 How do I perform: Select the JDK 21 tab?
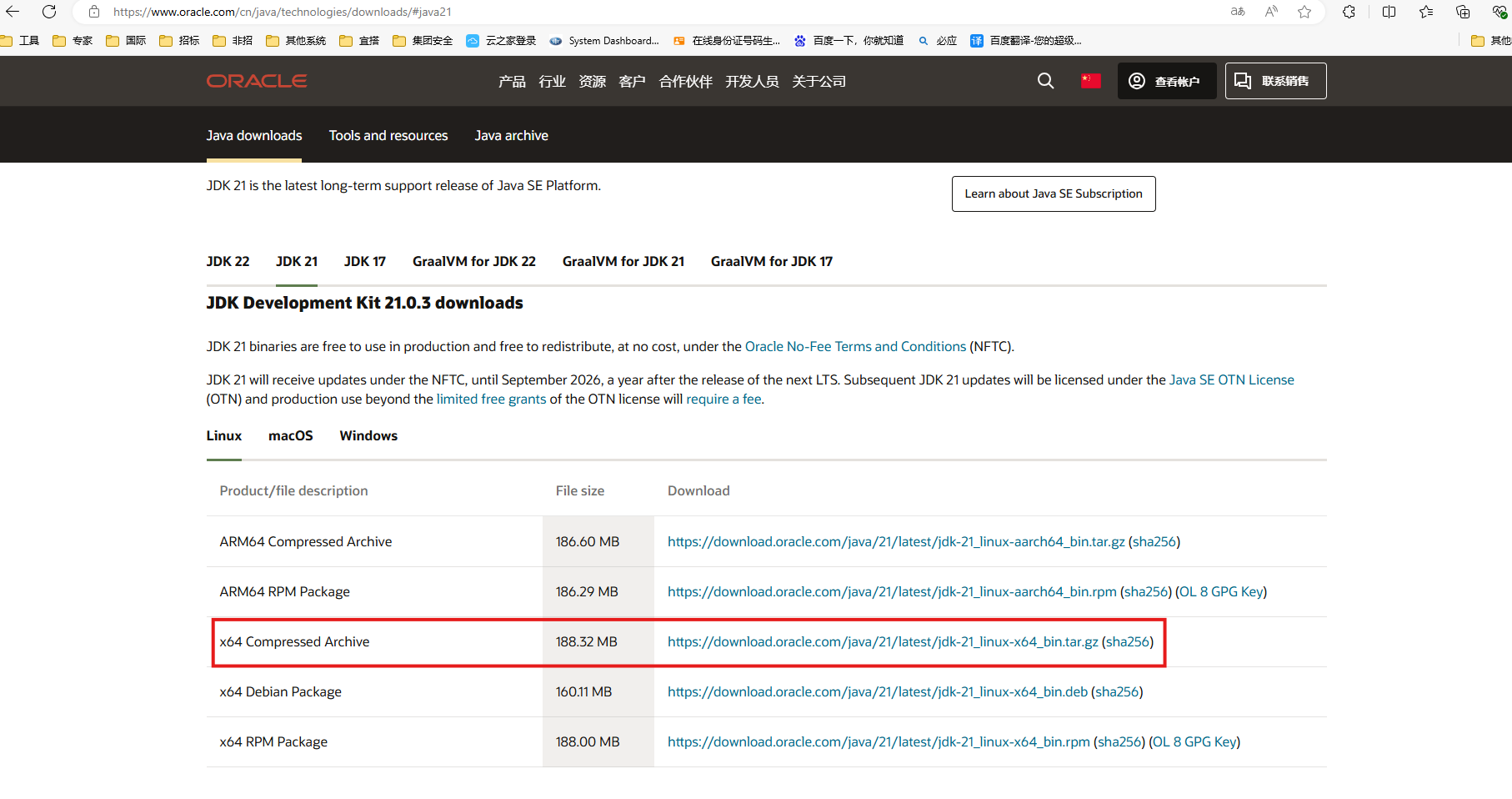[297, 261]
